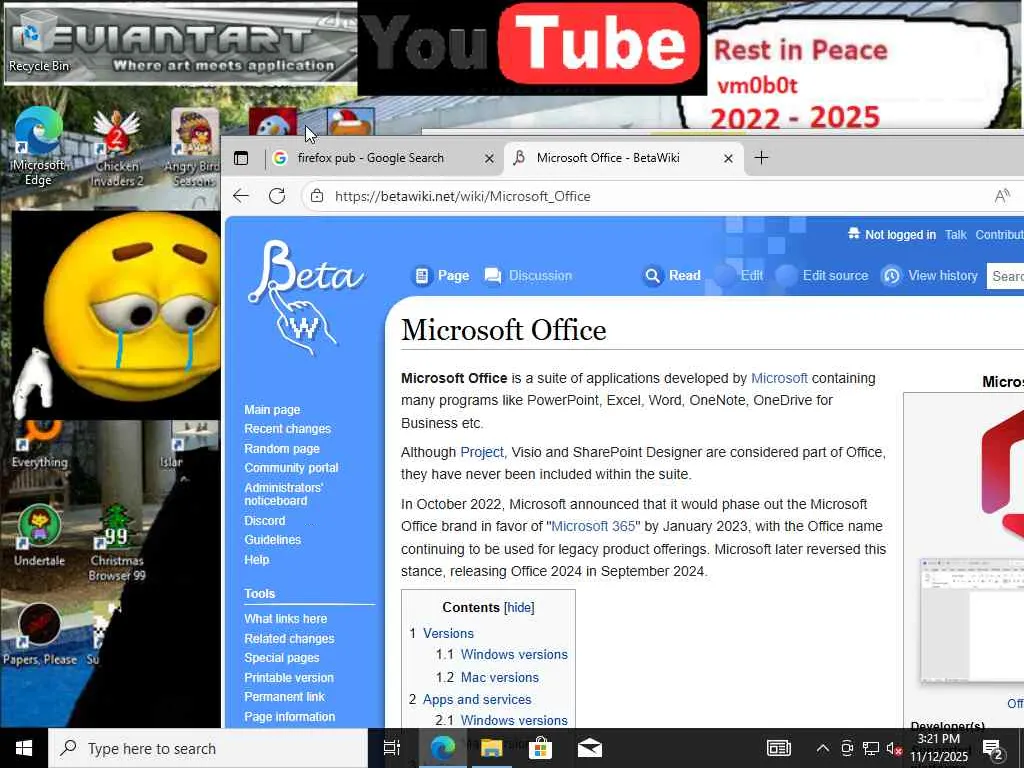Open What links here tool
Screen dimensions: 1024x768
(x=285, y=618)
